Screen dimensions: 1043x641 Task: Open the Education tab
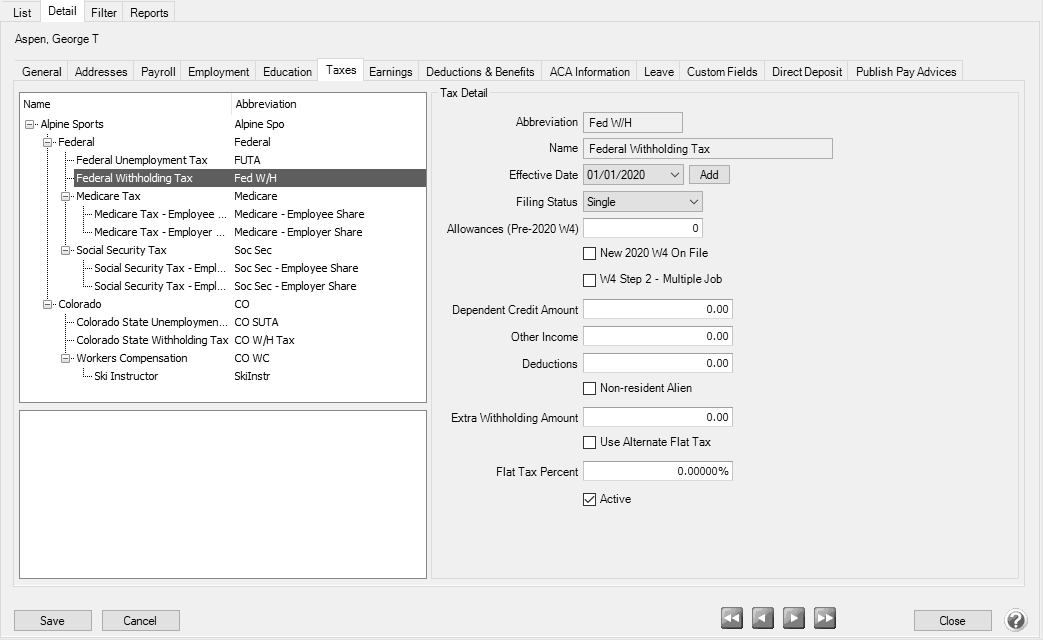pos(287,72)
